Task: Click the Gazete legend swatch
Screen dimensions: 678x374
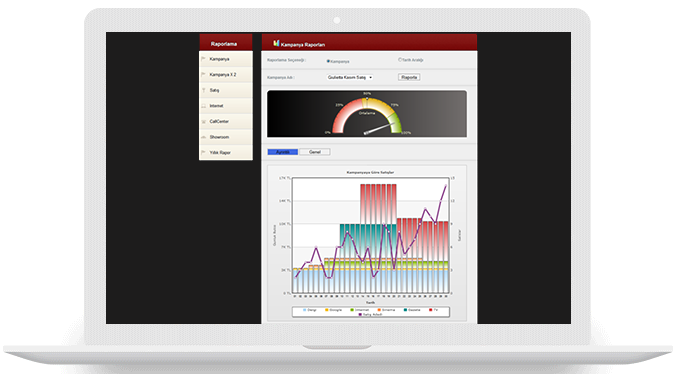Action: pos(405,310)
